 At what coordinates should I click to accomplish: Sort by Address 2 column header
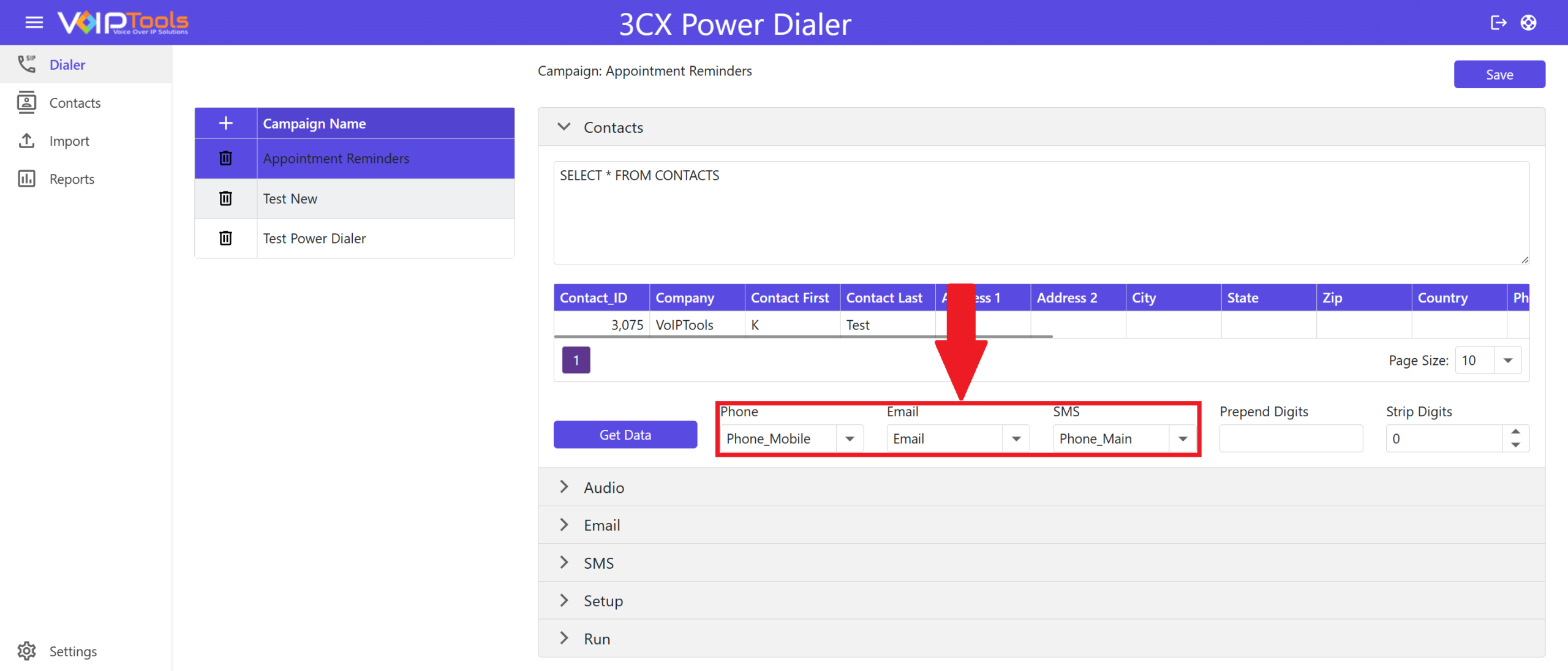pos(1078,298)
